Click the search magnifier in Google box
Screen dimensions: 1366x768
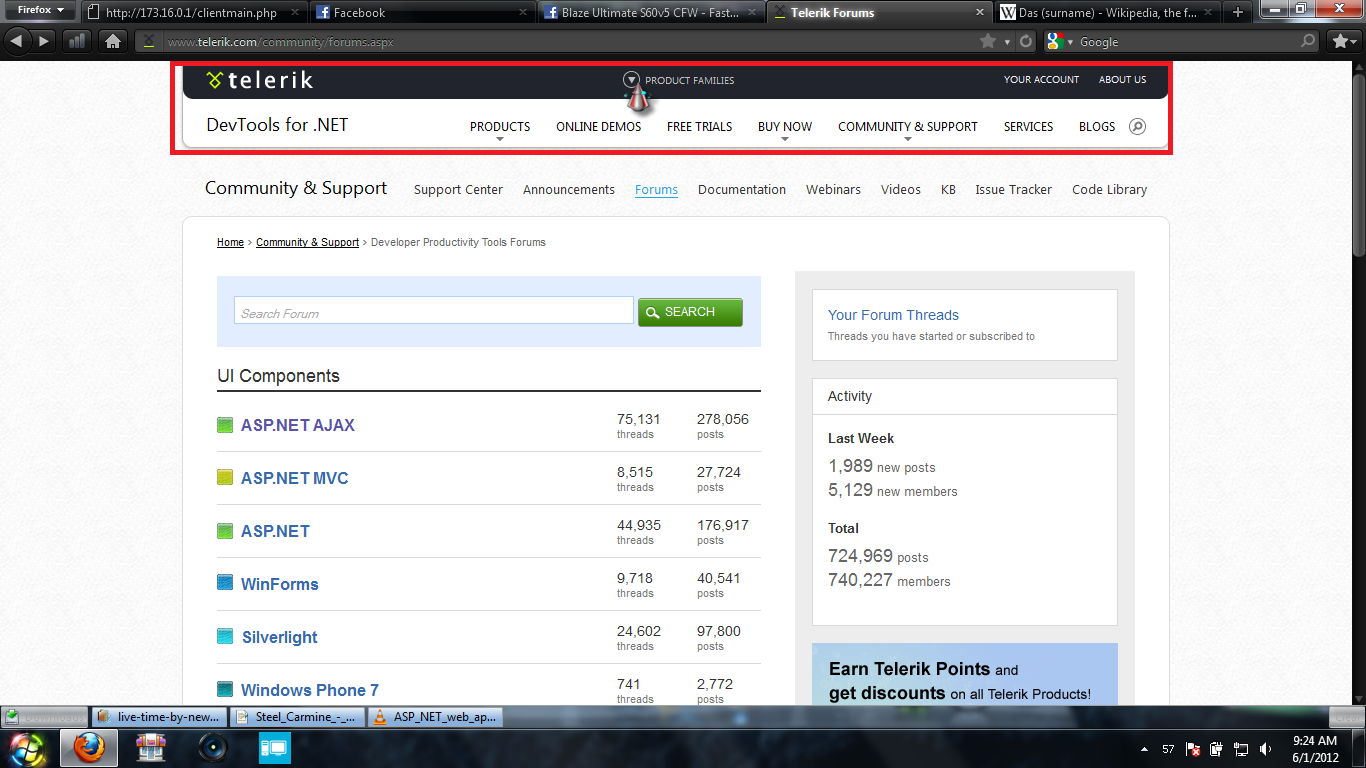click(x=1308, y=41)
